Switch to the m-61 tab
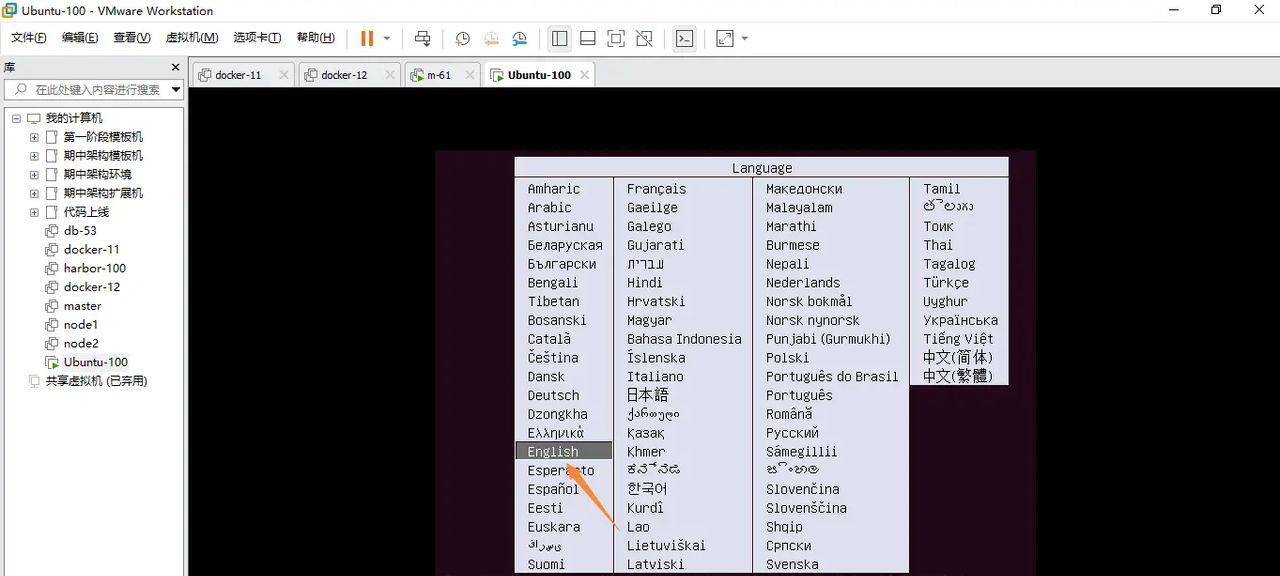Image resolution: width=1280 pixels, height=576 pixels. click(x=436, y=74)
